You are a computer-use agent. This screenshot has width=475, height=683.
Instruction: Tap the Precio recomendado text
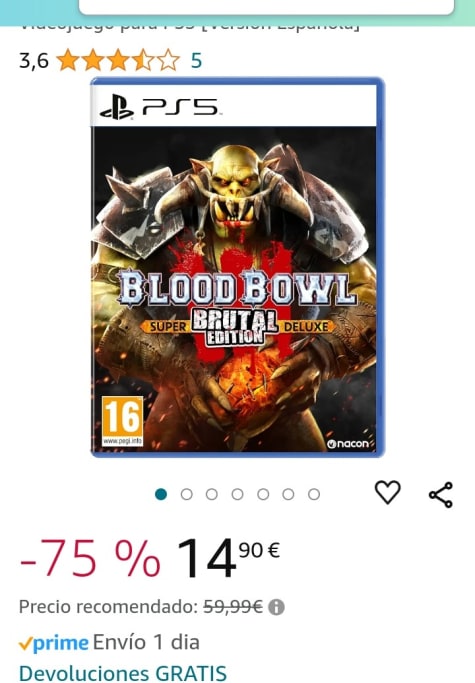109,606
